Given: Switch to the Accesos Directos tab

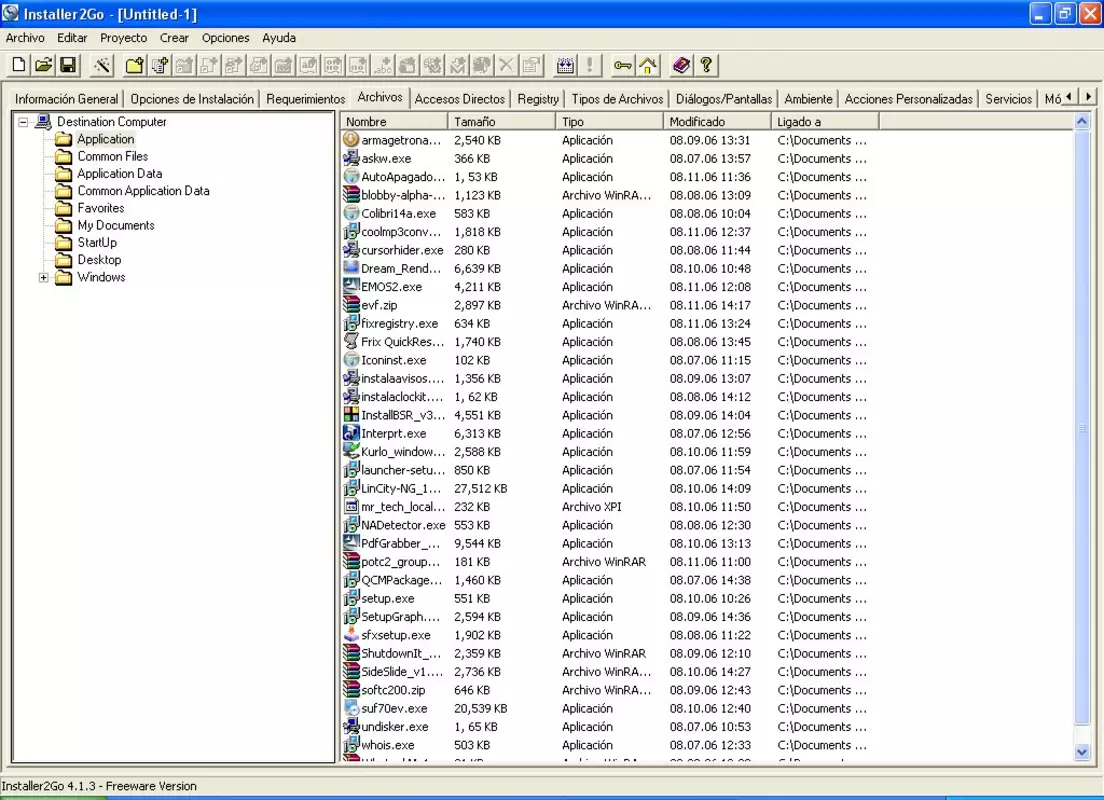Looking at the screenshot, I should [x=460, y=99].
